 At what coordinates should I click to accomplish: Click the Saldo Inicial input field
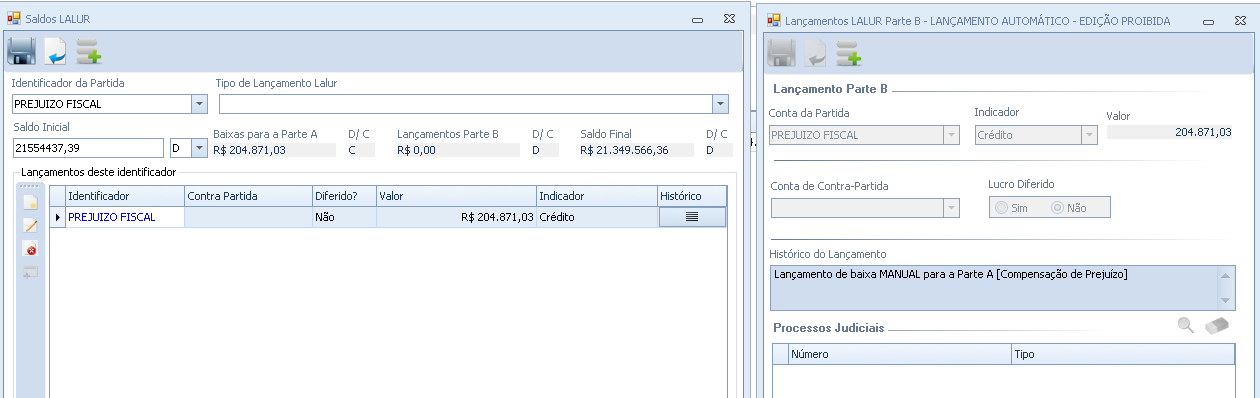tap(88, 148)
